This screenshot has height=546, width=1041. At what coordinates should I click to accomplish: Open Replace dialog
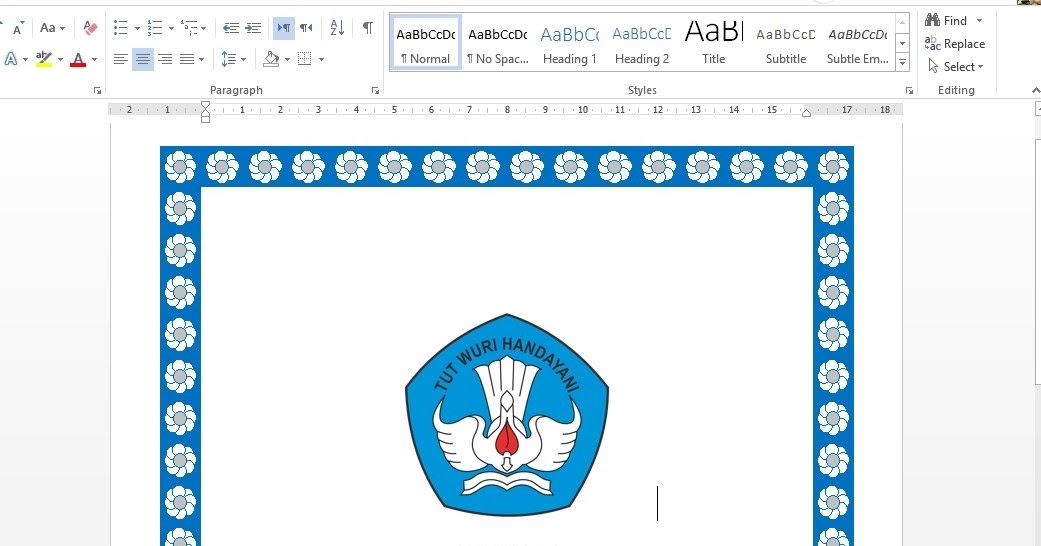click(x=955, y=44)
